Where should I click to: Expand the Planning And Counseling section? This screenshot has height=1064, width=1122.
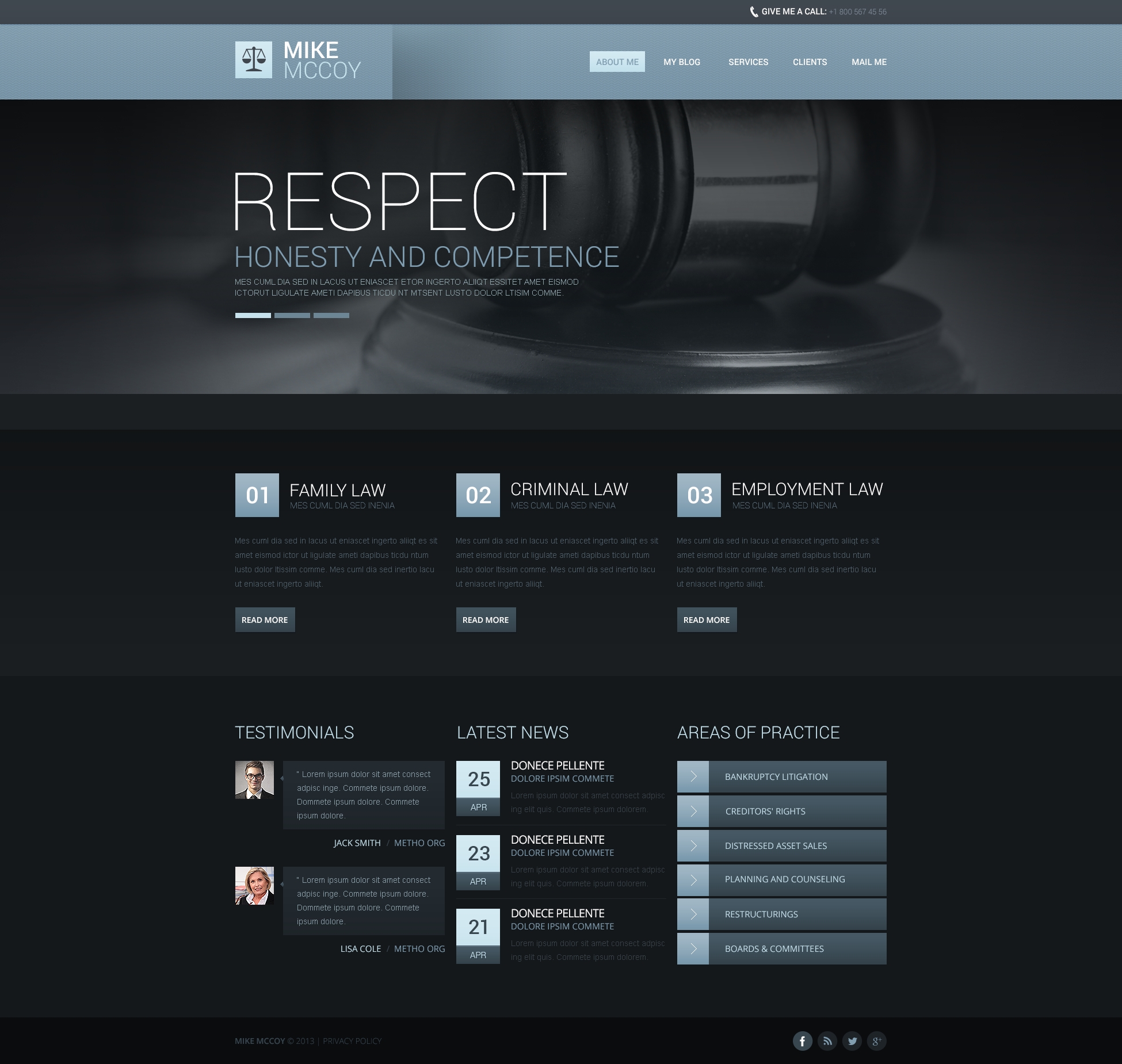click(x=694, y=879)
